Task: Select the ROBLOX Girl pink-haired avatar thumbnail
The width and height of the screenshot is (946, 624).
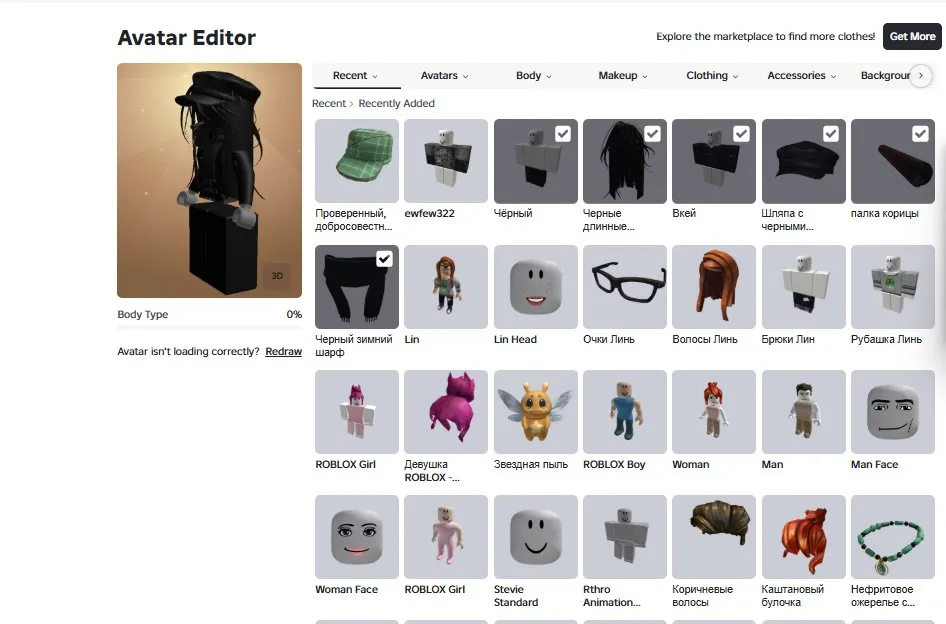Action: point(357,412)
